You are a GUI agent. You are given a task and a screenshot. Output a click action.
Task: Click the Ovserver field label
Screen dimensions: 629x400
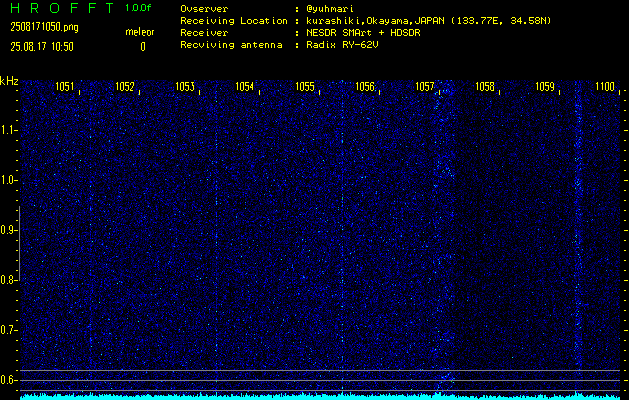click(204, 9)
